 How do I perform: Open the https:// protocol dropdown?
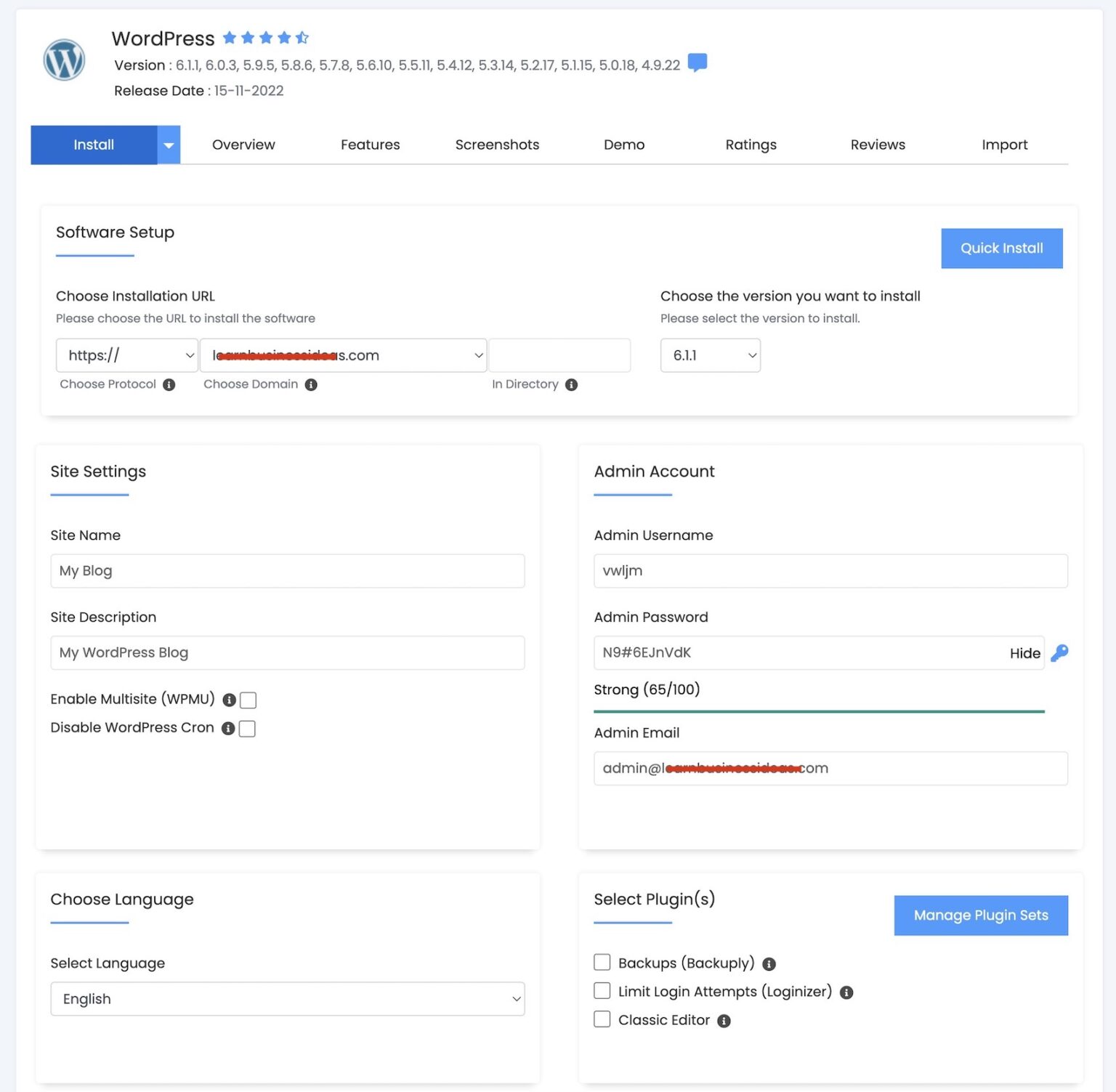[x=126, y=355]
